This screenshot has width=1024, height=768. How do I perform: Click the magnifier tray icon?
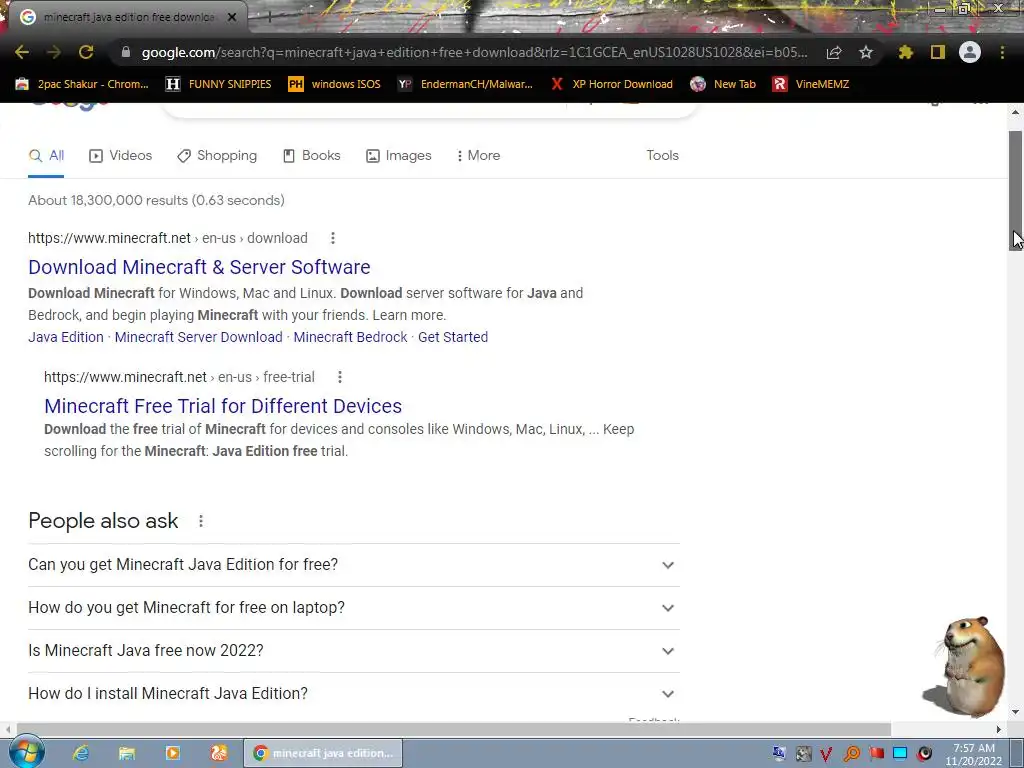pos(852,754)
